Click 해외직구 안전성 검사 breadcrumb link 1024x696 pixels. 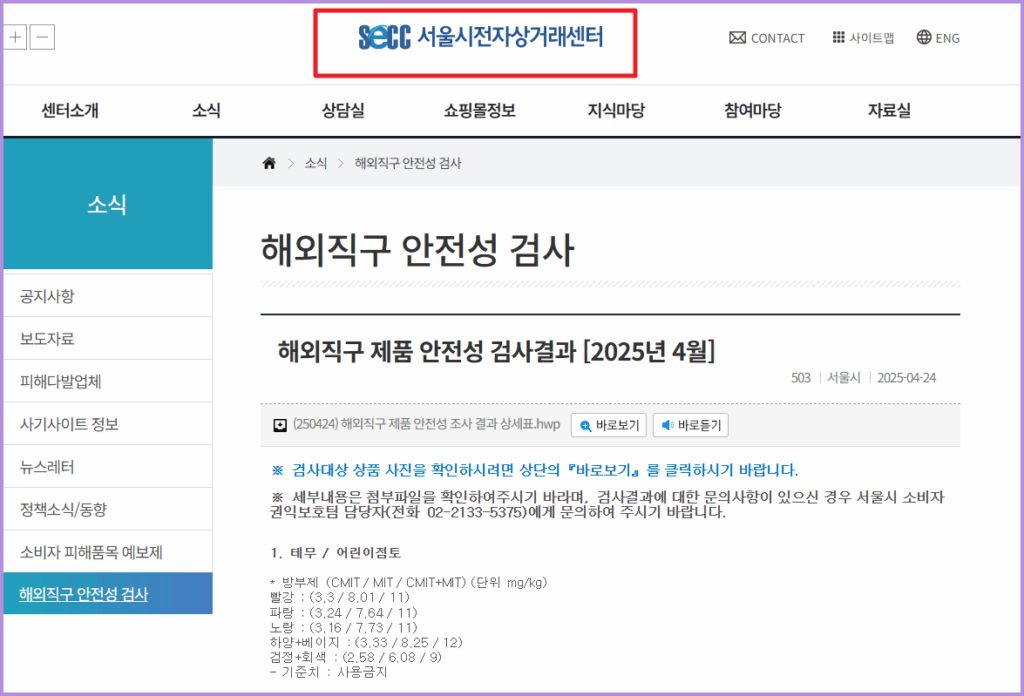tap(408, 163)
